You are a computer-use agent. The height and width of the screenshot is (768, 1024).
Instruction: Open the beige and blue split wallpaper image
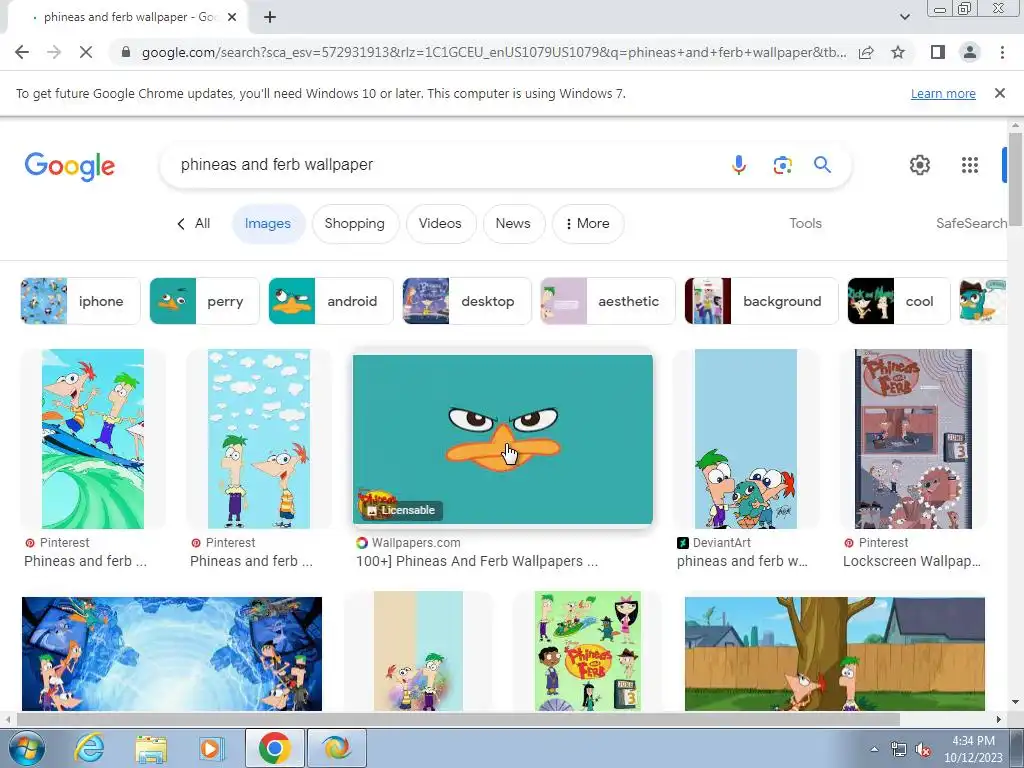point(418,651)
